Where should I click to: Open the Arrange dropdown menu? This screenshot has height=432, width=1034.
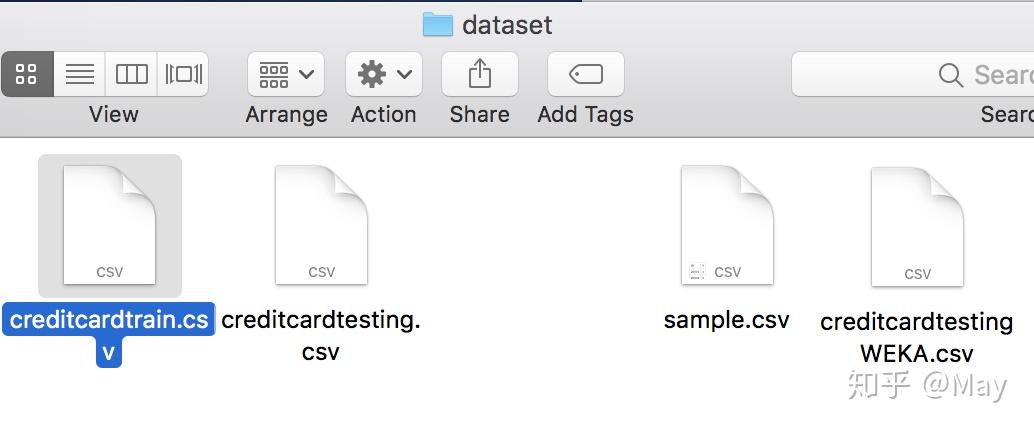286,74
